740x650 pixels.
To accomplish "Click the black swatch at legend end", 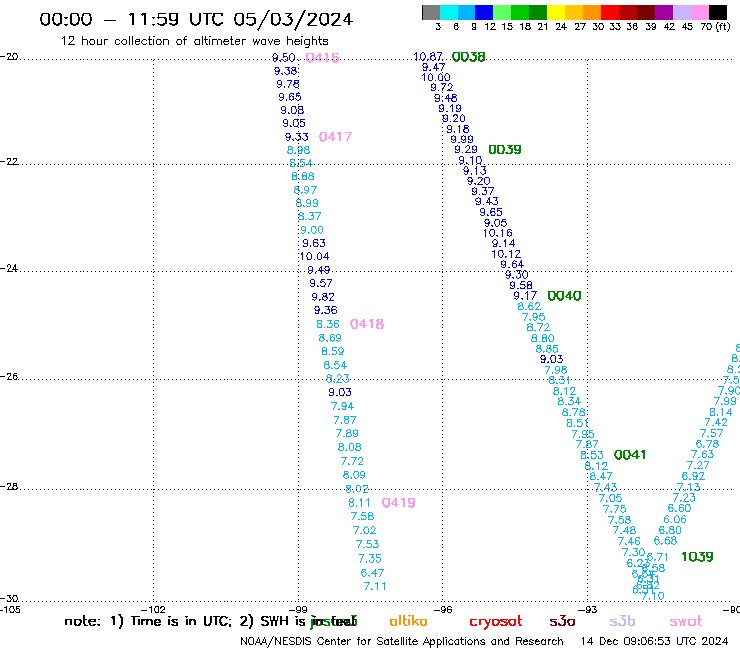I will pos(718,12).
